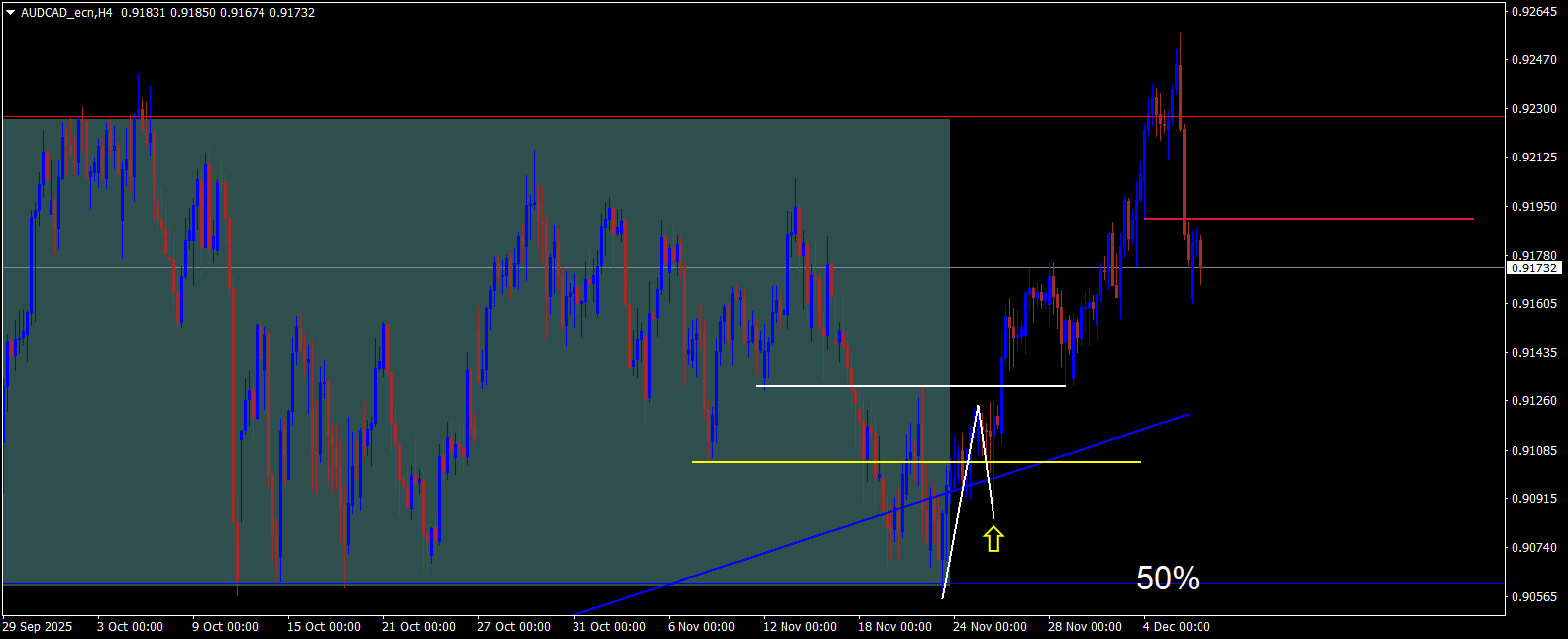Click the 3 Oct 00:00 time label
Image resolution: width=1568 pixels, height=639 pixels.
coord(130,627)
